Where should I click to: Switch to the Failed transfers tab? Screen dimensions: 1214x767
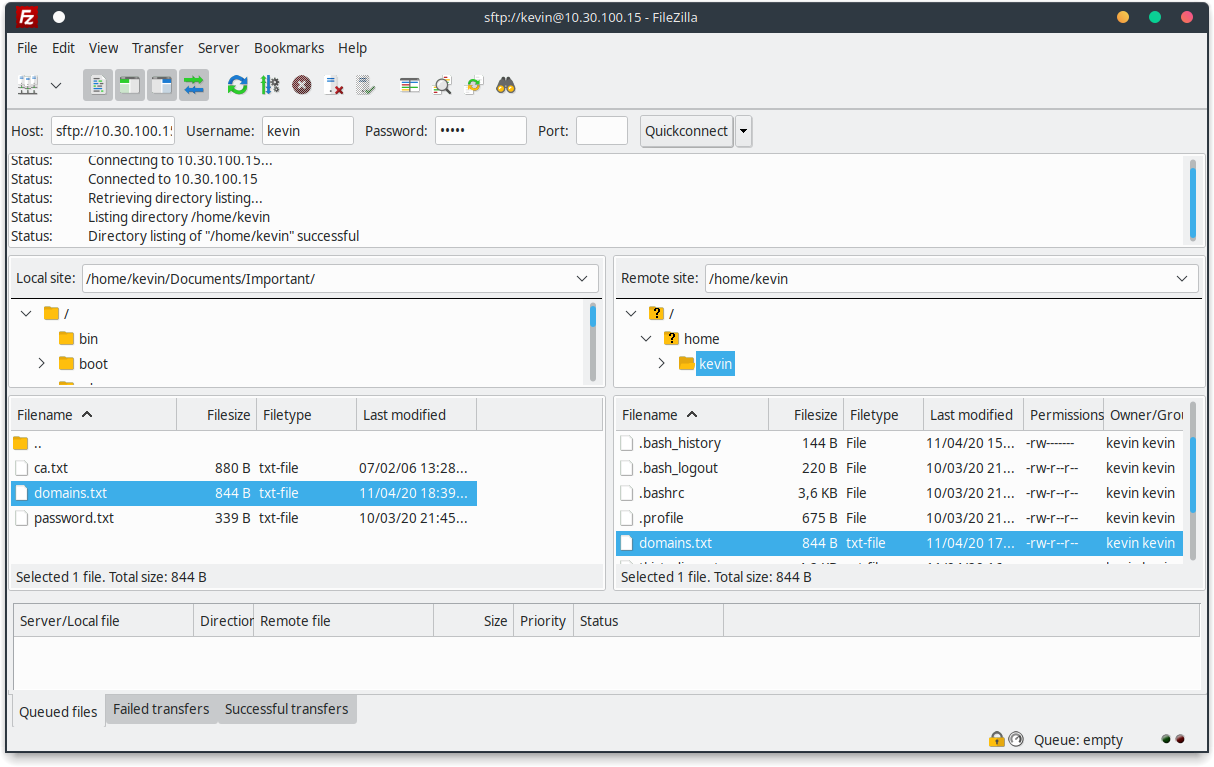point(160,709)
